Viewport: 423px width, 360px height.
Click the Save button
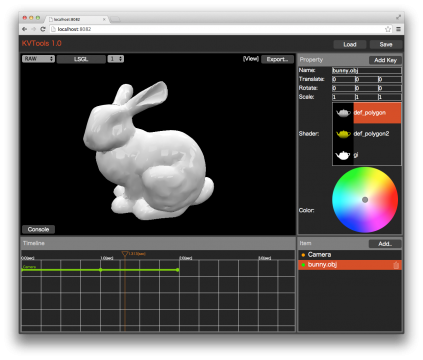point(386,44)
